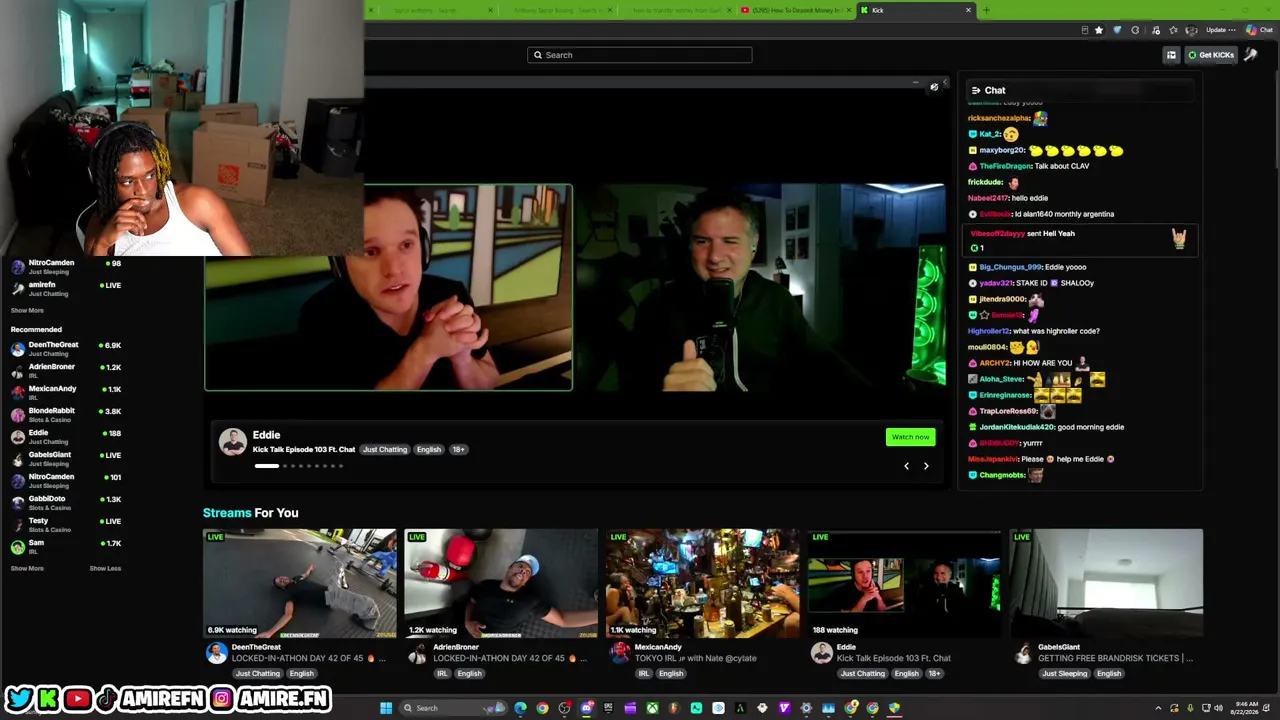Click the browser Copilot Chat button
Image resolution: width=1280 pixels, height=720 pixels.
1261,30
